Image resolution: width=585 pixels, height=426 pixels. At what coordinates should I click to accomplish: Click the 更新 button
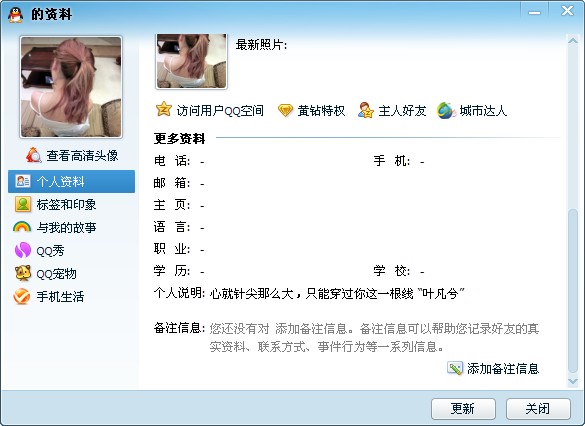click(463, 409)
